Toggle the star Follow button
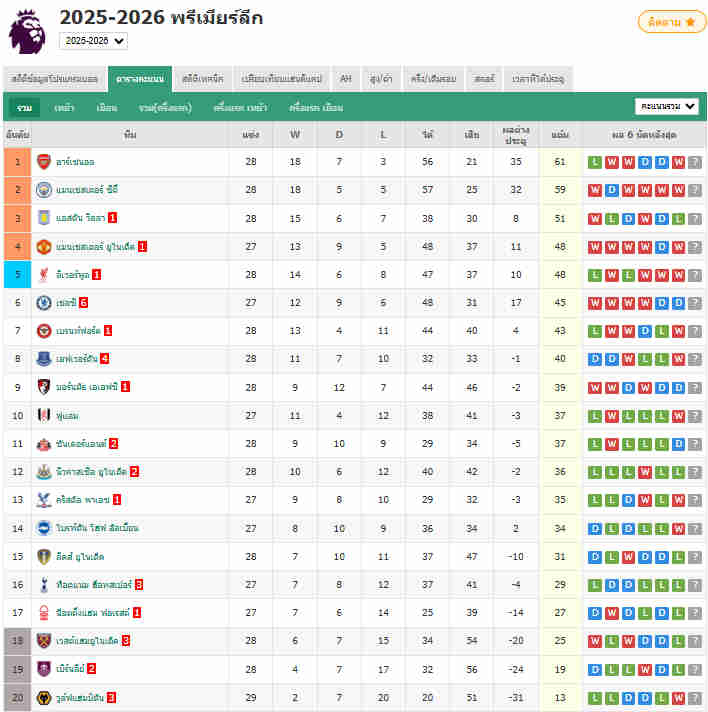This screenshot has width=708, height=712. pos(672,22)
